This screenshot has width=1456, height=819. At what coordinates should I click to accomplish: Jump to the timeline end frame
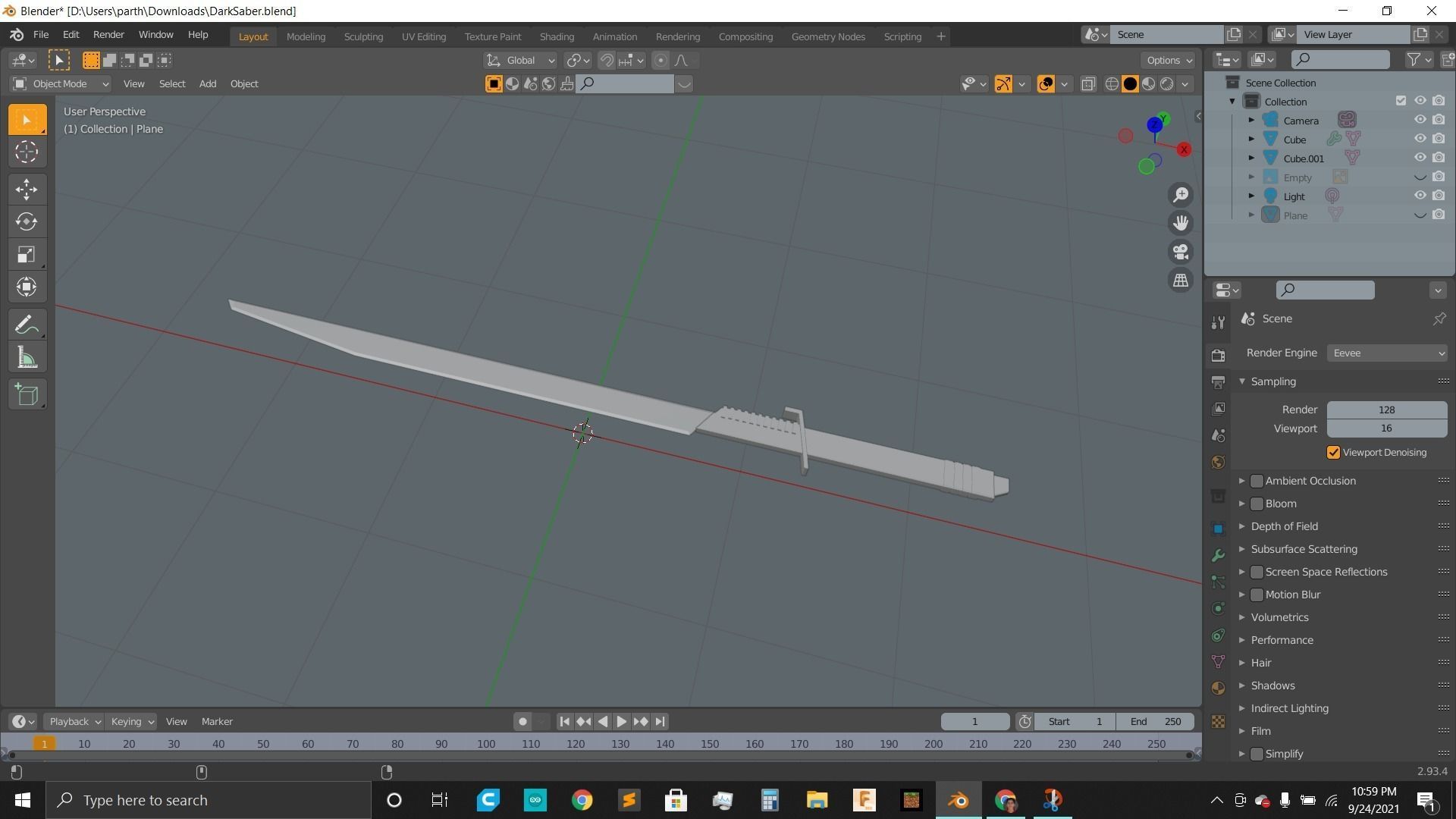coord(660,722)
